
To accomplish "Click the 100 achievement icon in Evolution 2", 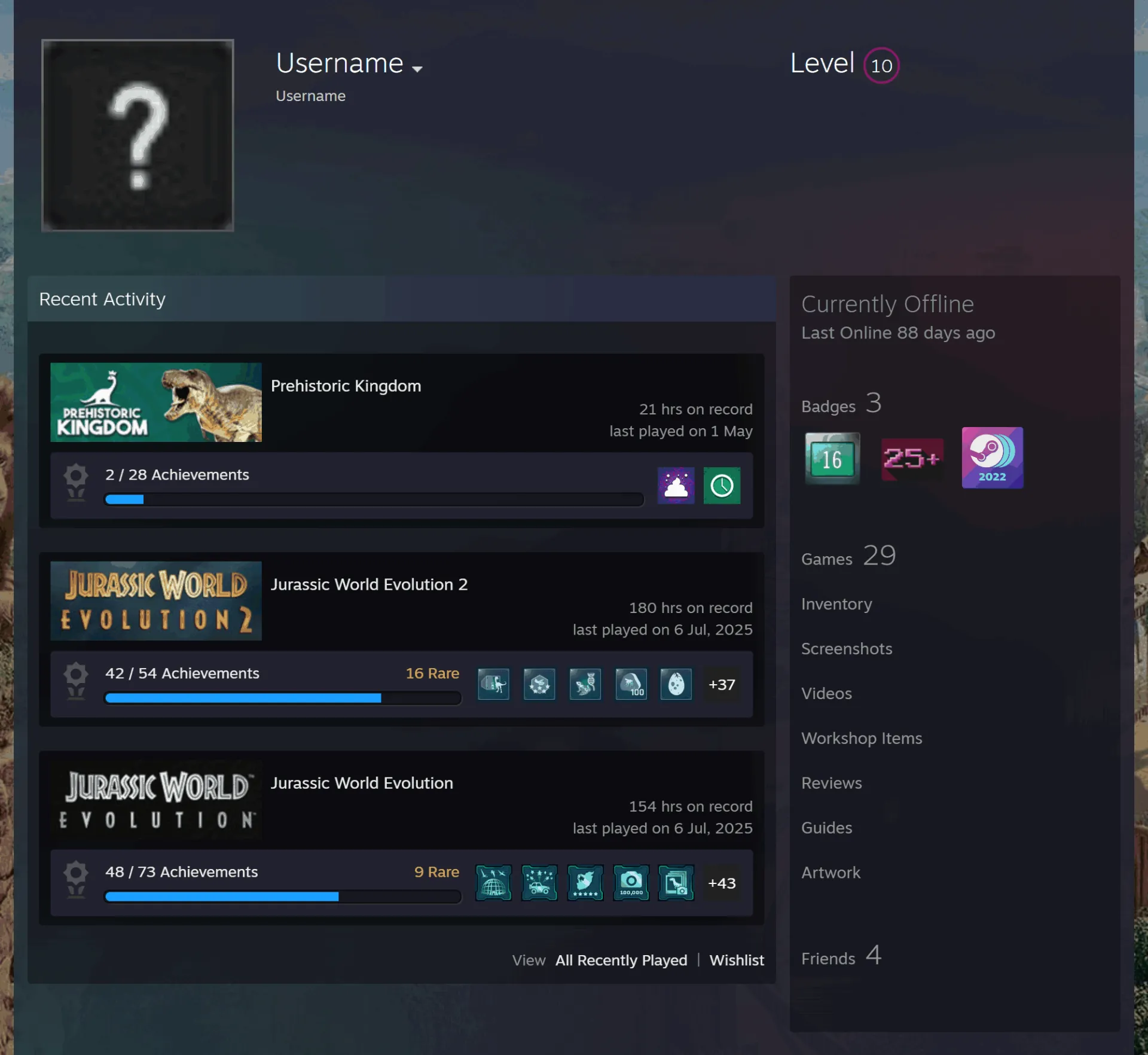I will coord(631,684).
